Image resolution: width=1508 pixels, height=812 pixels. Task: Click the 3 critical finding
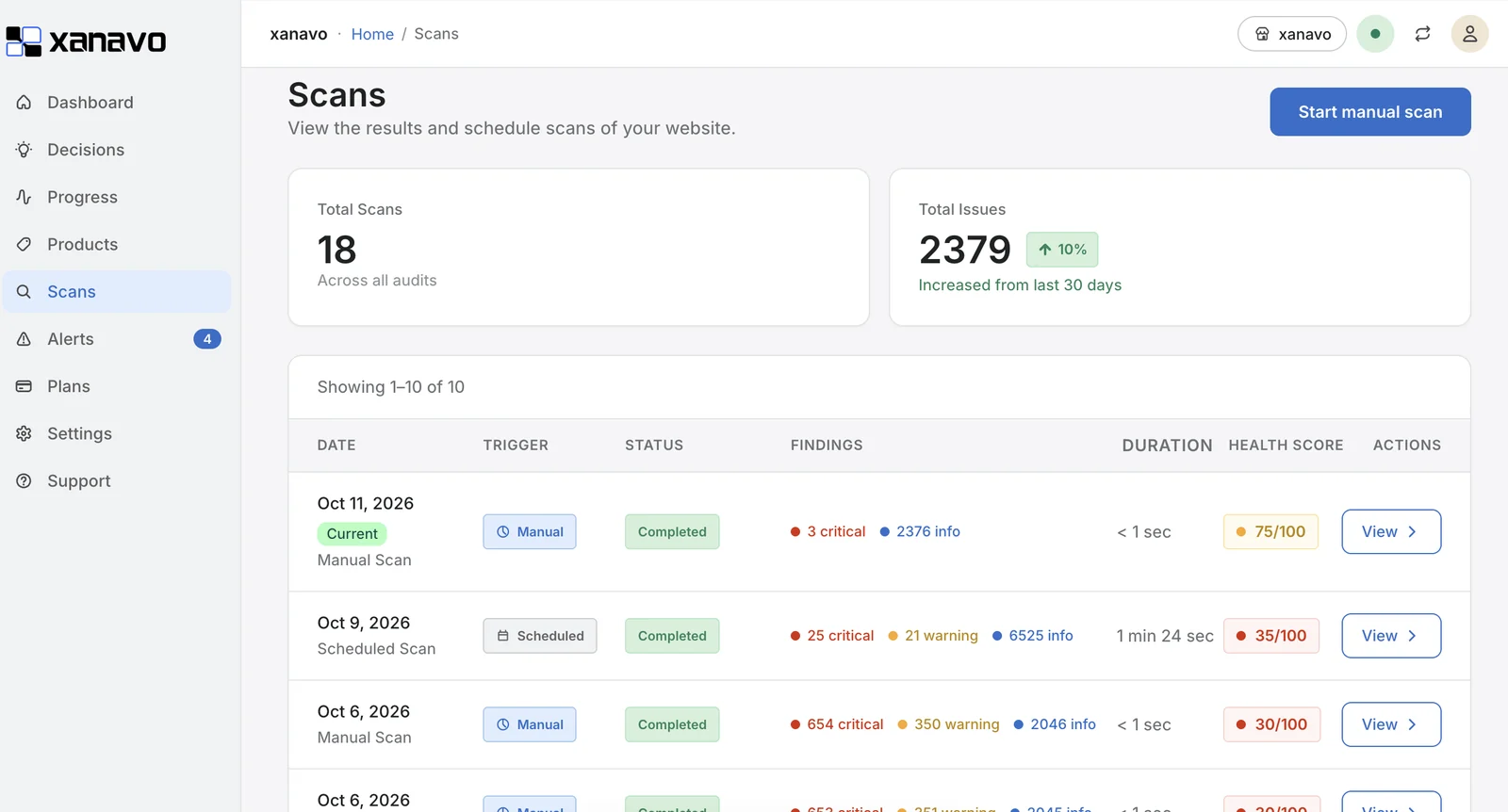828,532
